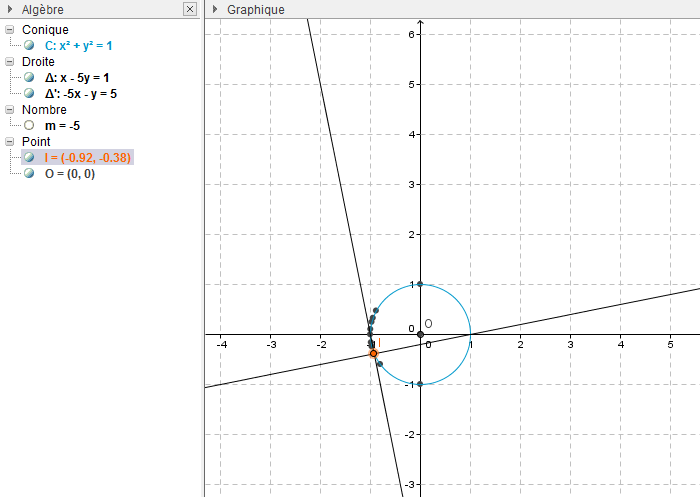Select line Δ': -5x - y = 5
700x497 pixels.
pyautogui.click(x=81, y=93)
